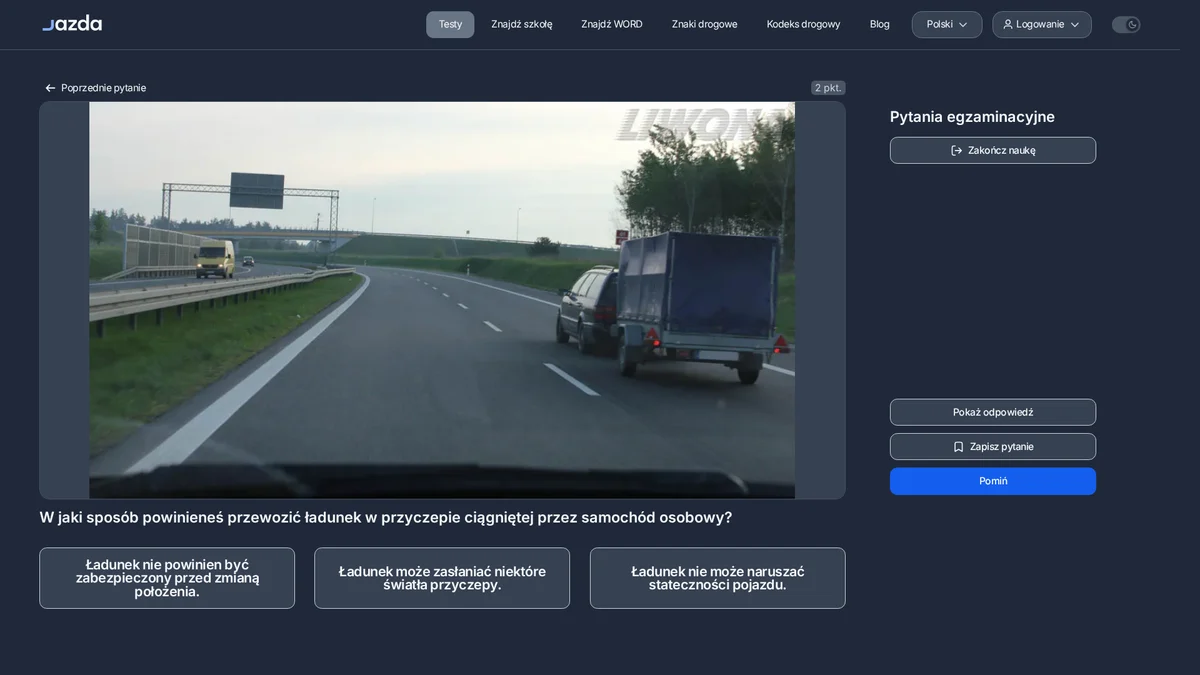The image size is (1200, 675).
Task: Expand the Logowanie dropdown chevron
Action: click(1075, 24)
